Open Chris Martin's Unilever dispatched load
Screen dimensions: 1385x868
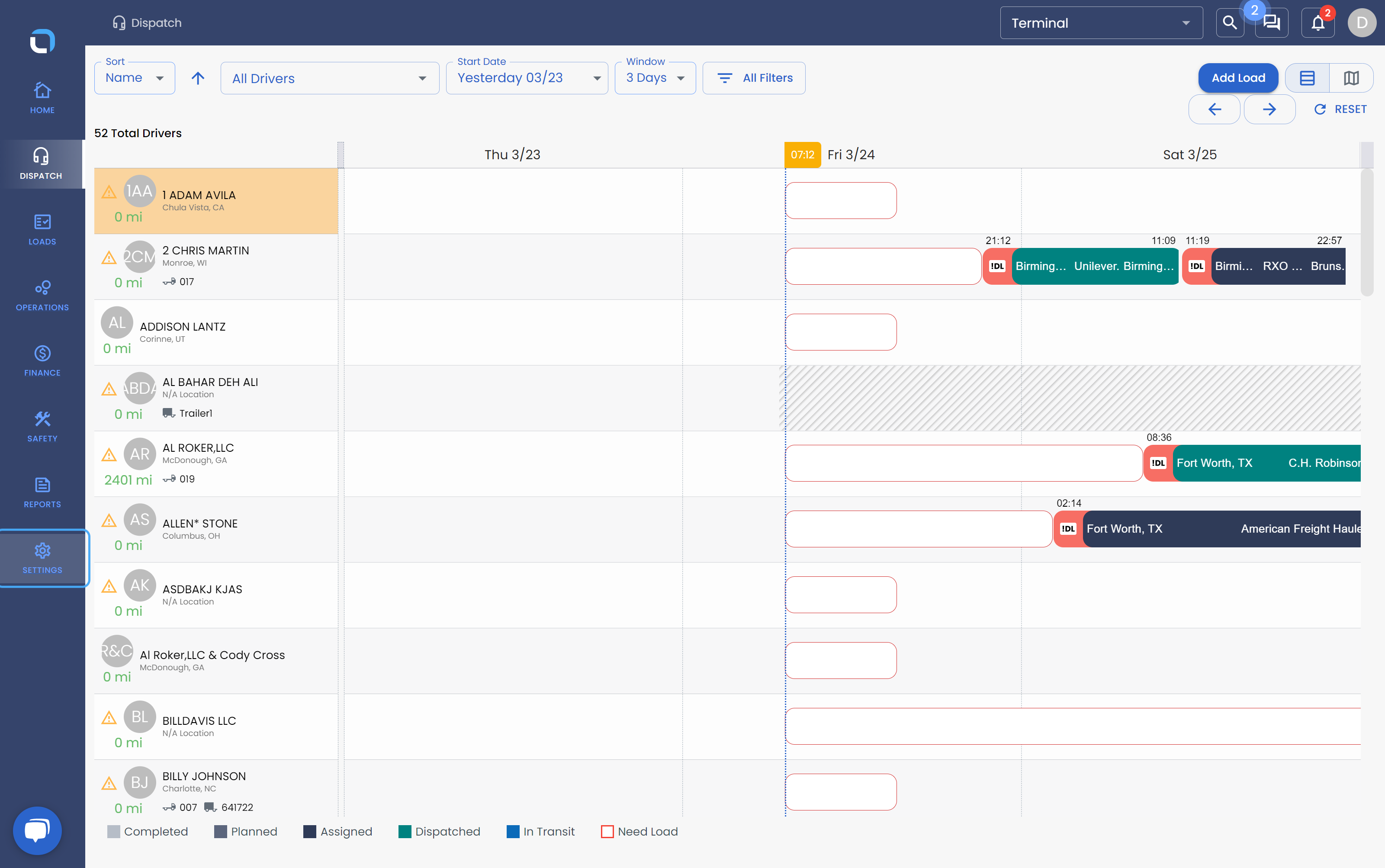pos(1095,266)
